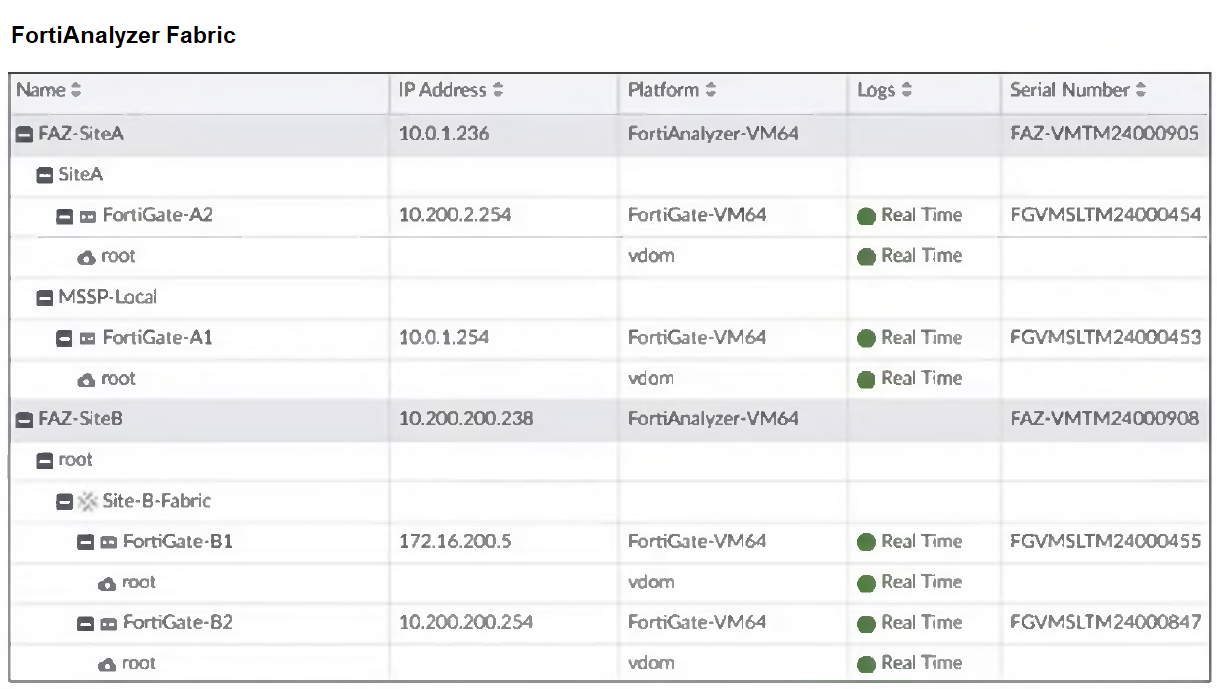Click the FortiGate-B1 device icon
The width and height of the screenshot is (1217, 689).
pyautogui.click(x=109, y=542)
